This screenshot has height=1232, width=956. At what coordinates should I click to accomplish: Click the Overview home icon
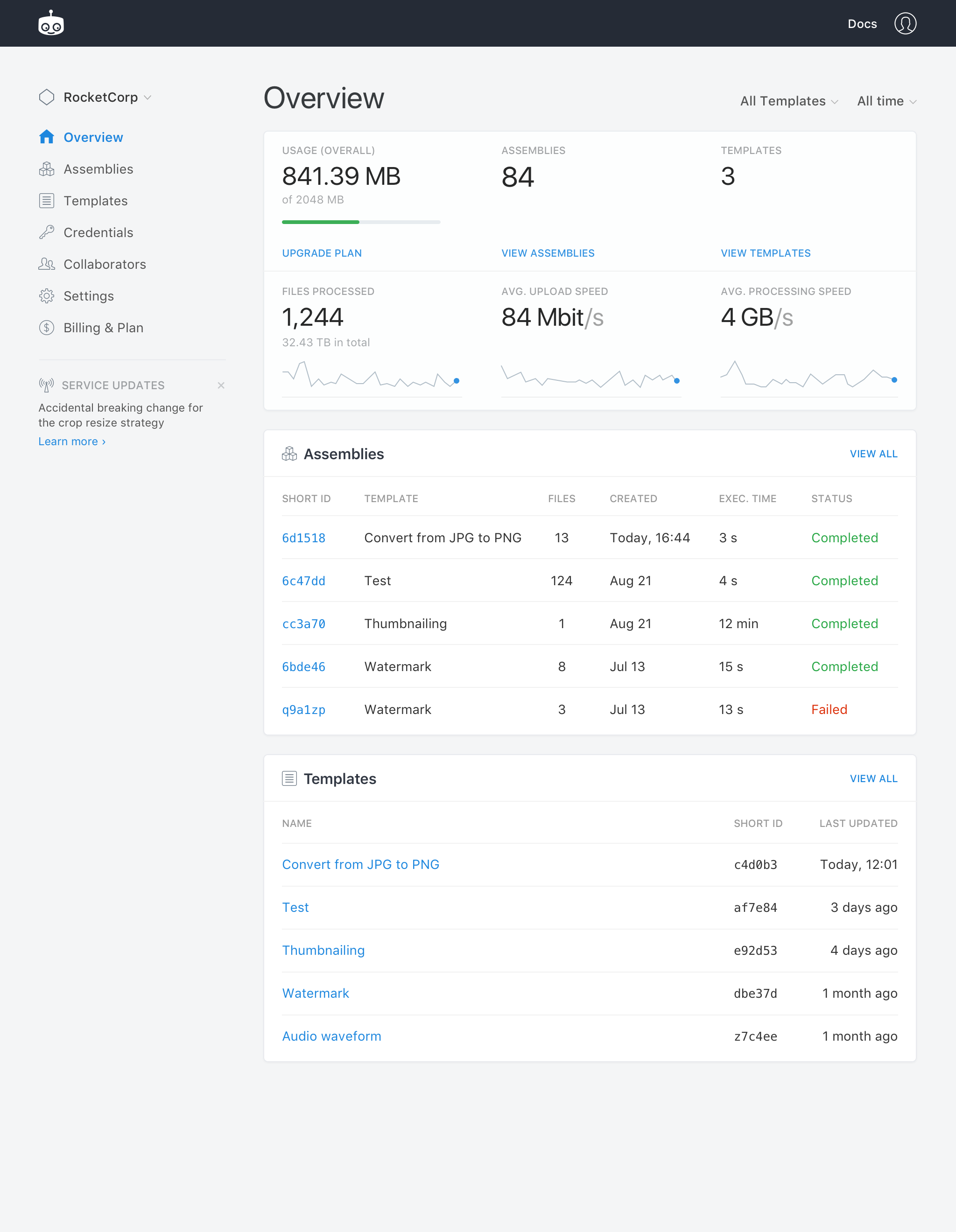pos(46,137)
